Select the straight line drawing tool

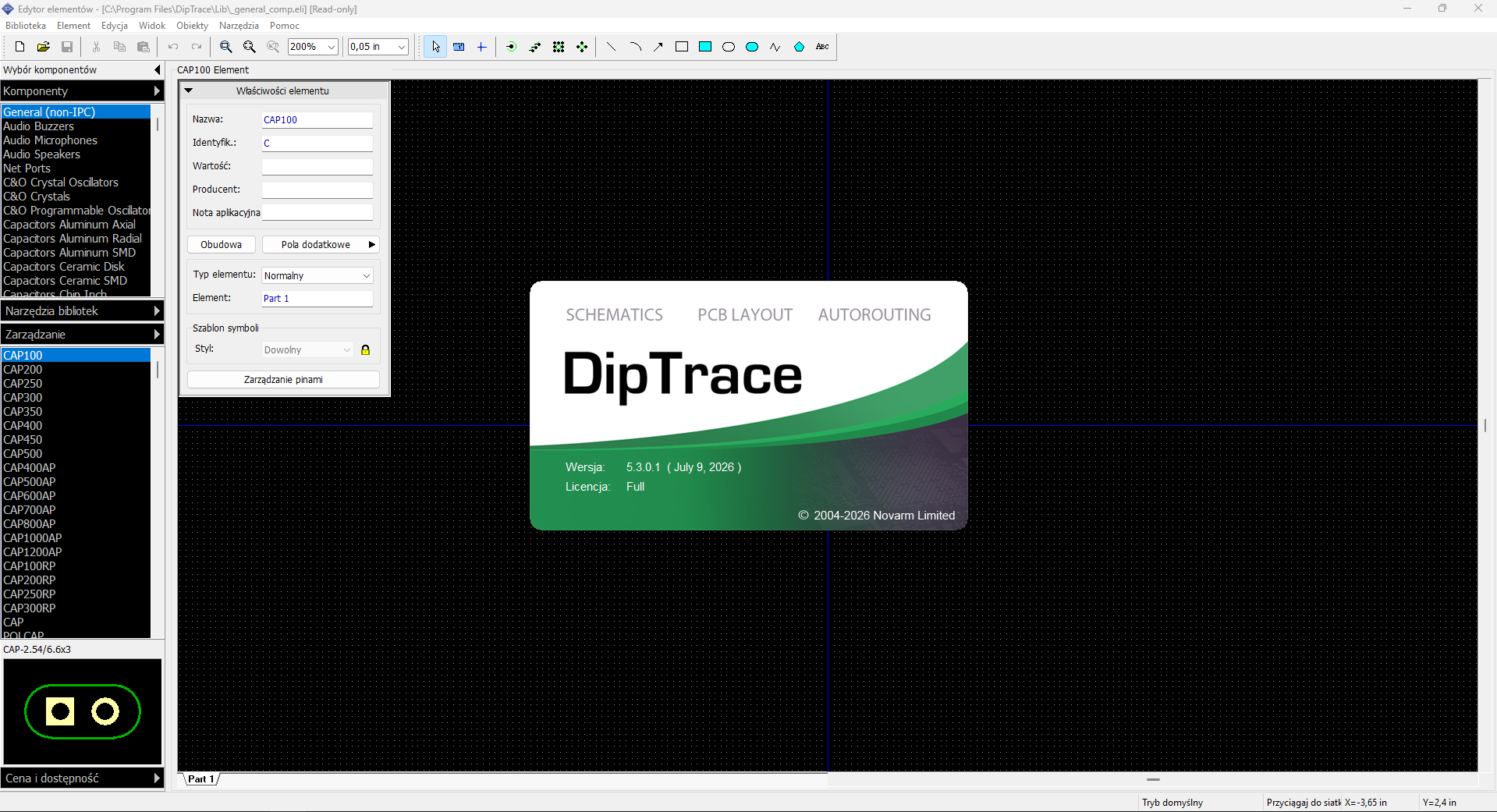point(612,47)
